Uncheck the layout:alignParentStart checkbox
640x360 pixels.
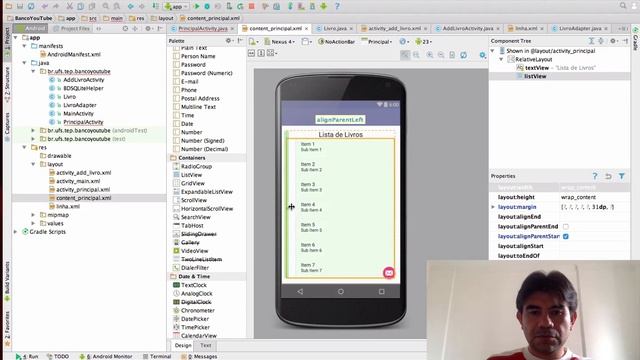pos(566,236)
